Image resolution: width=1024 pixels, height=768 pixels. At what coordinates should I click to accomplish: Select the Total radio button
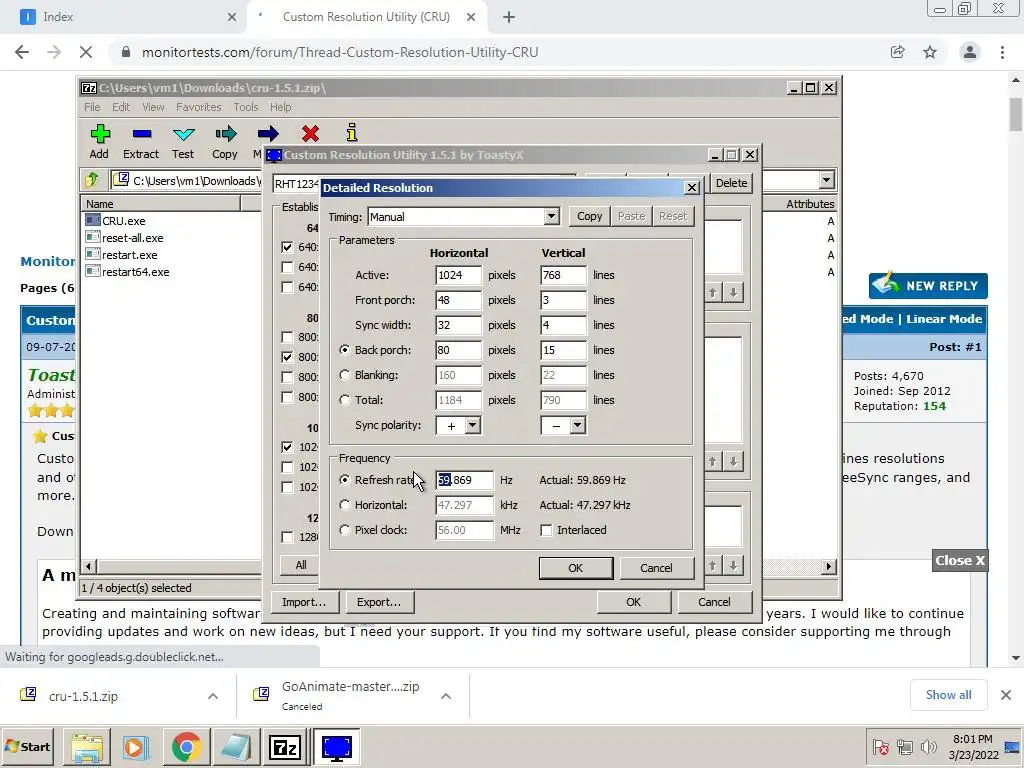(x=345, y=400)
